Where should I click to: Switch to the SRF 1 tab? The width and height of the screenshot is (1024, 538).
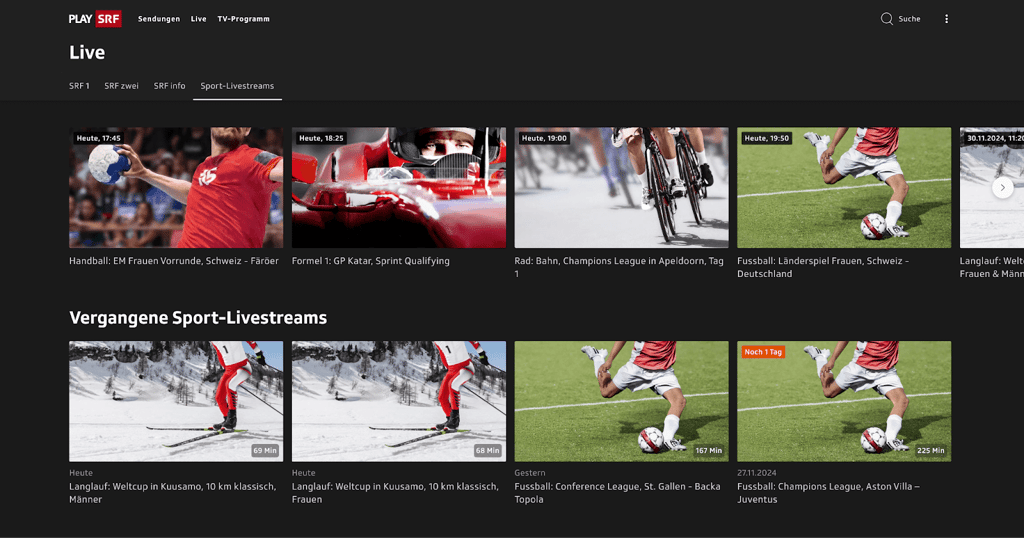tap(80, 86)
